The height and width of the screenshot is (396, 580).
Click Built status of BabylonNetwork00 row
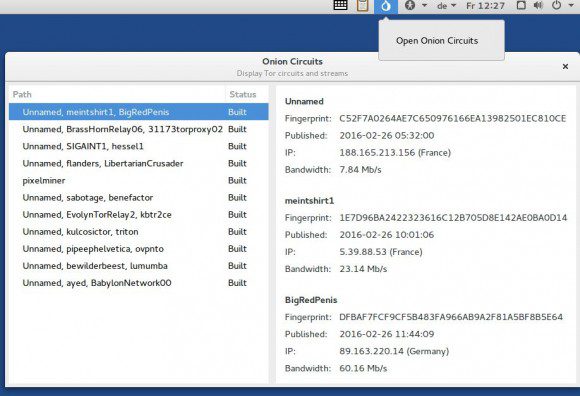237,283
